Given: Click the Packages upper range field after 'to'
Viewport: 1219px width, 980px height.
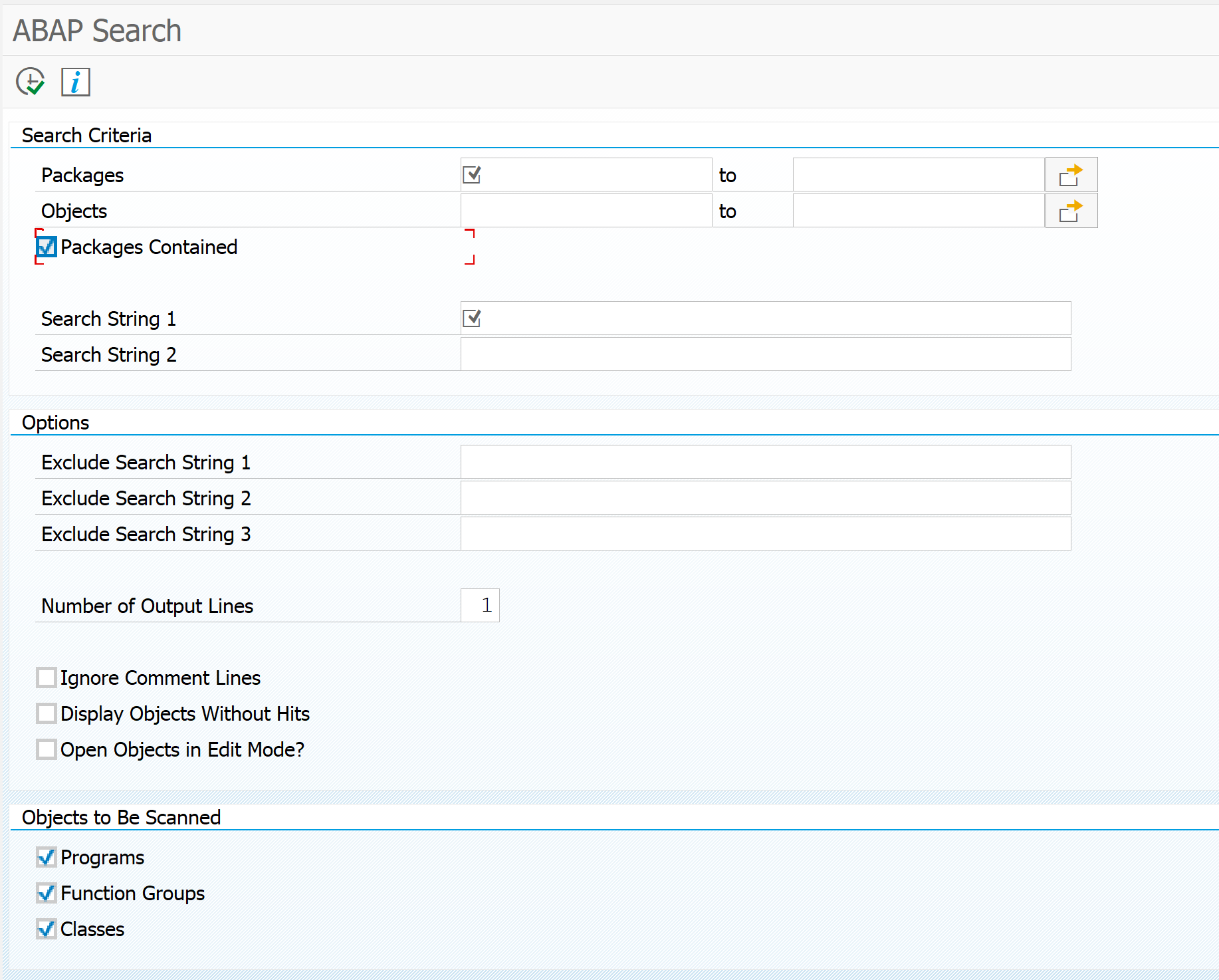Looking at the screenshot, I should pyautogui.click(x=917, y=174).
